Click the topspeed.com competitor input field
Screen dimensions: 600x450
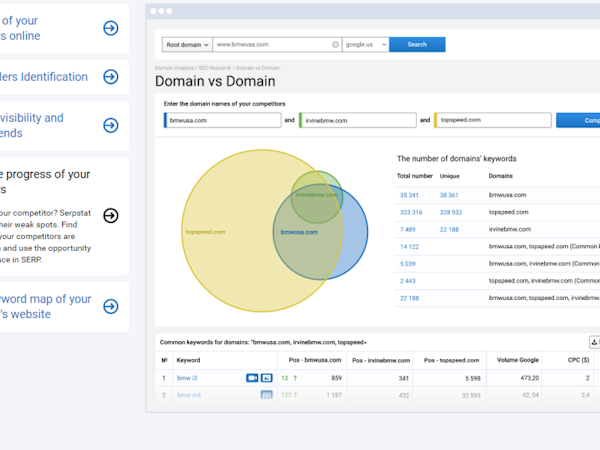[492, 120]
